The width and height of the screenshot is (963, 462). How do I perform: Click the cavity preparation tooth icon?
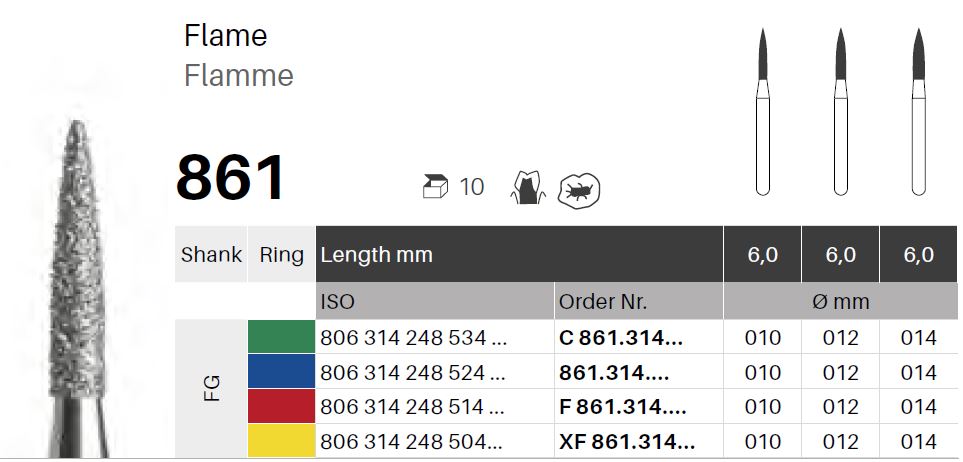coord(579,190)
